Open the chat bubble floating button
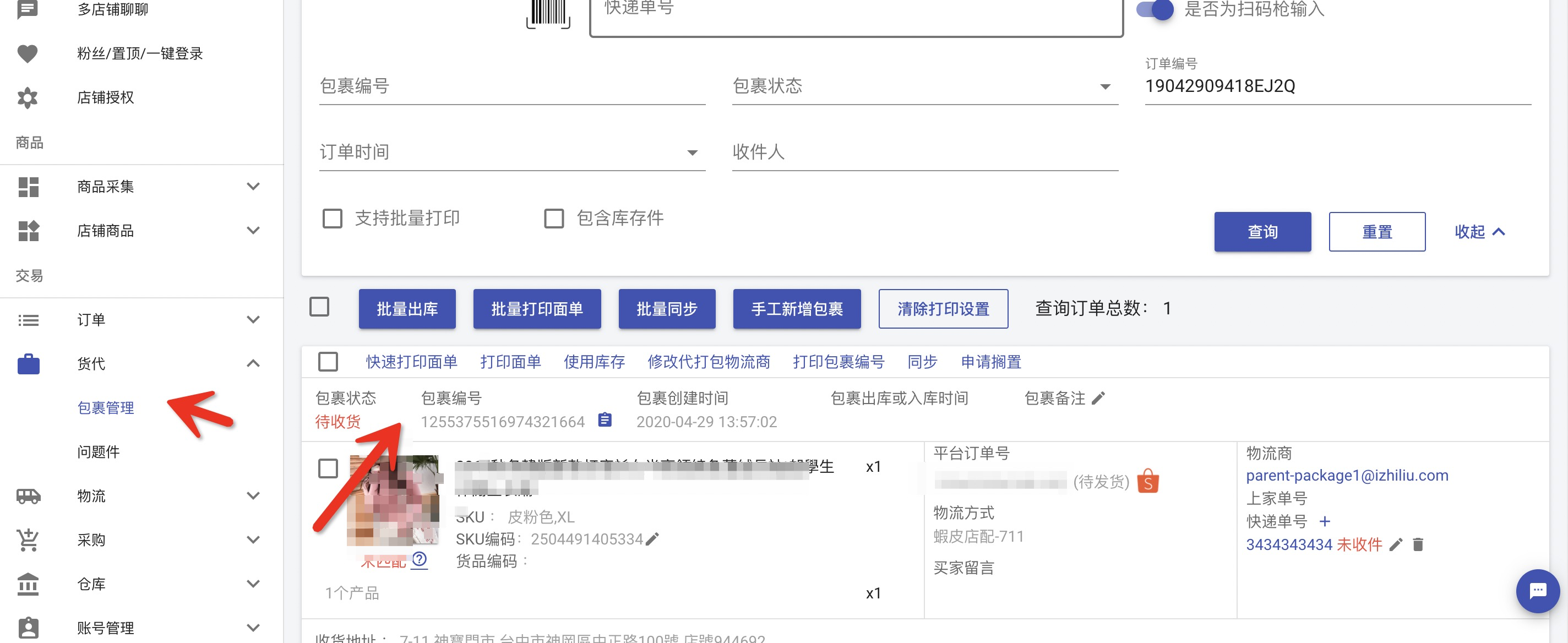 coord(1538,590)
